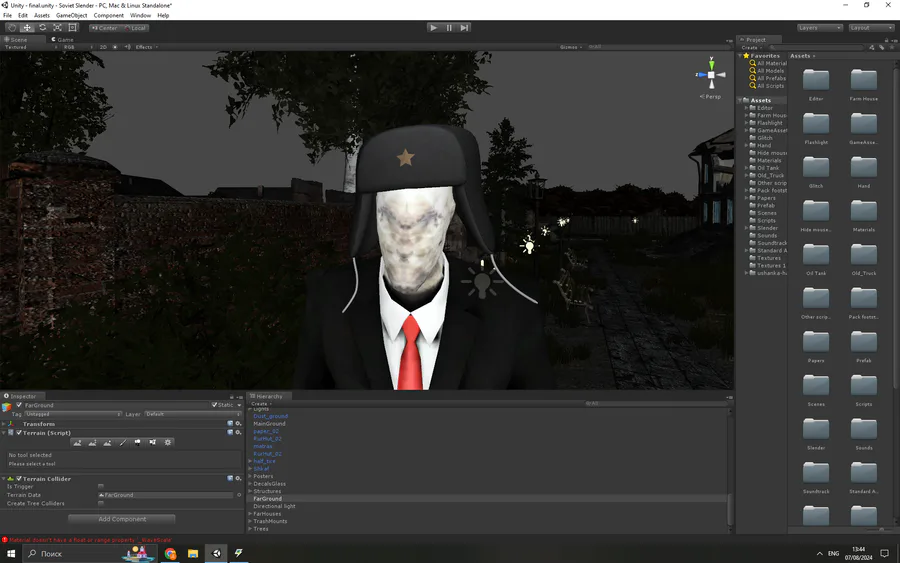This screenshot has width=900, height=563.
Task: Click the All Scripts favorite search
Action: [x=770, y=86]
